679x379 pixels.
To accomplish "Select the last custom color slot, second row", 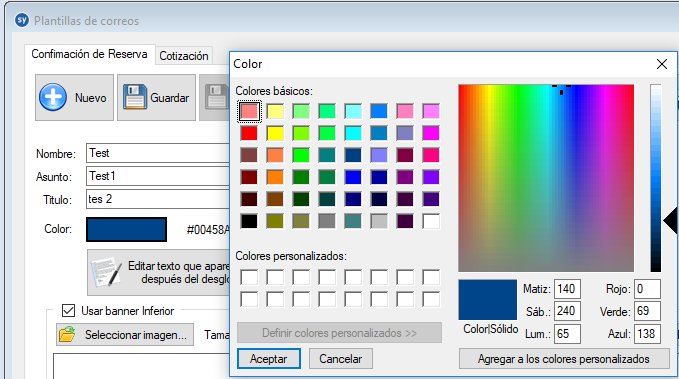I will tap(431, 299).
